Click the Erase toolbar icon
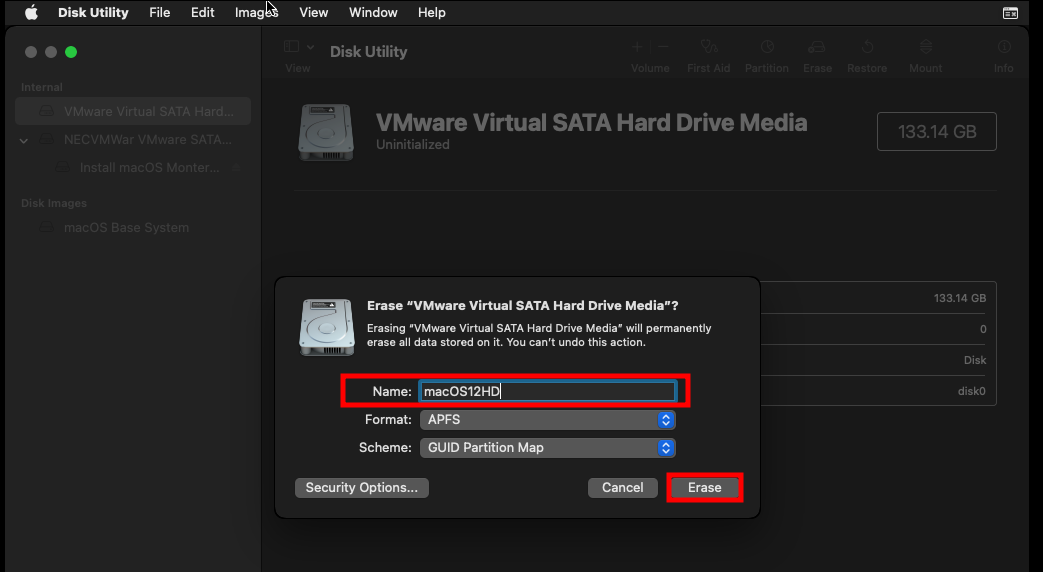 (817, 47)
